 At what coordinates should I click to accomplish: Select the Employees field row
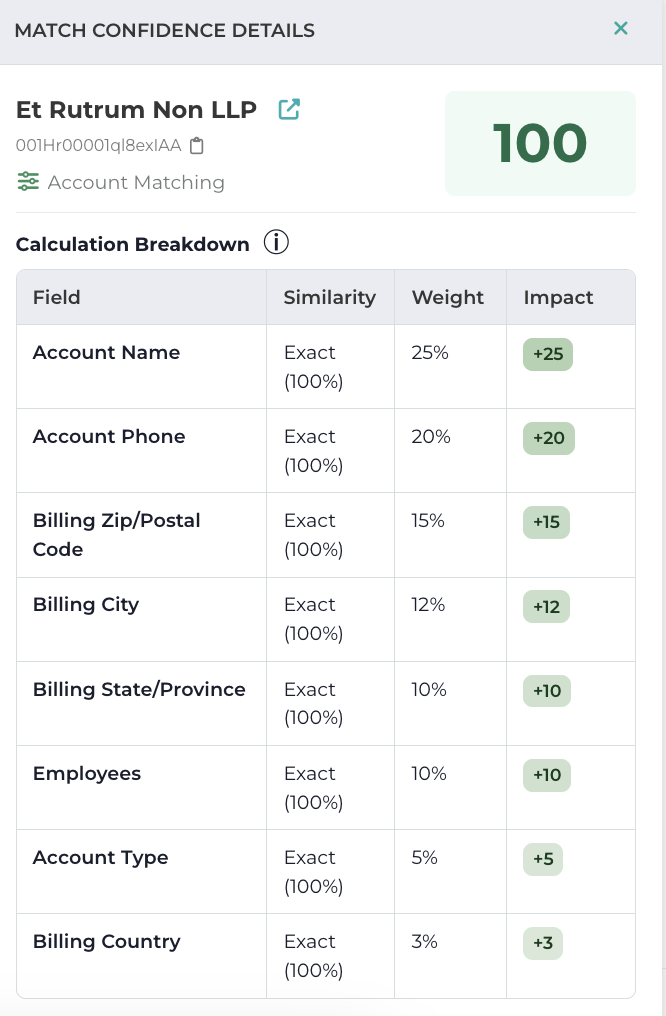(87, 774)
